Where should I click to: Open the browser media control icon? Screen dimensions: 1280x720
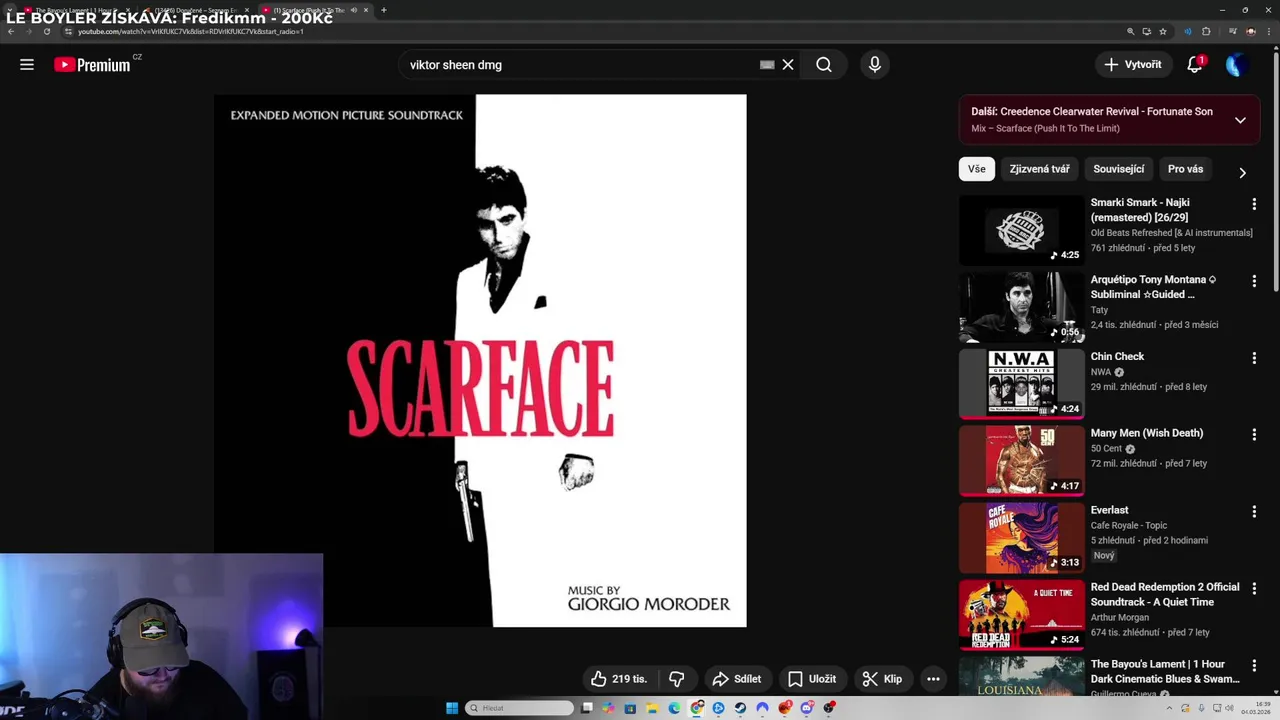(1233, 31)
